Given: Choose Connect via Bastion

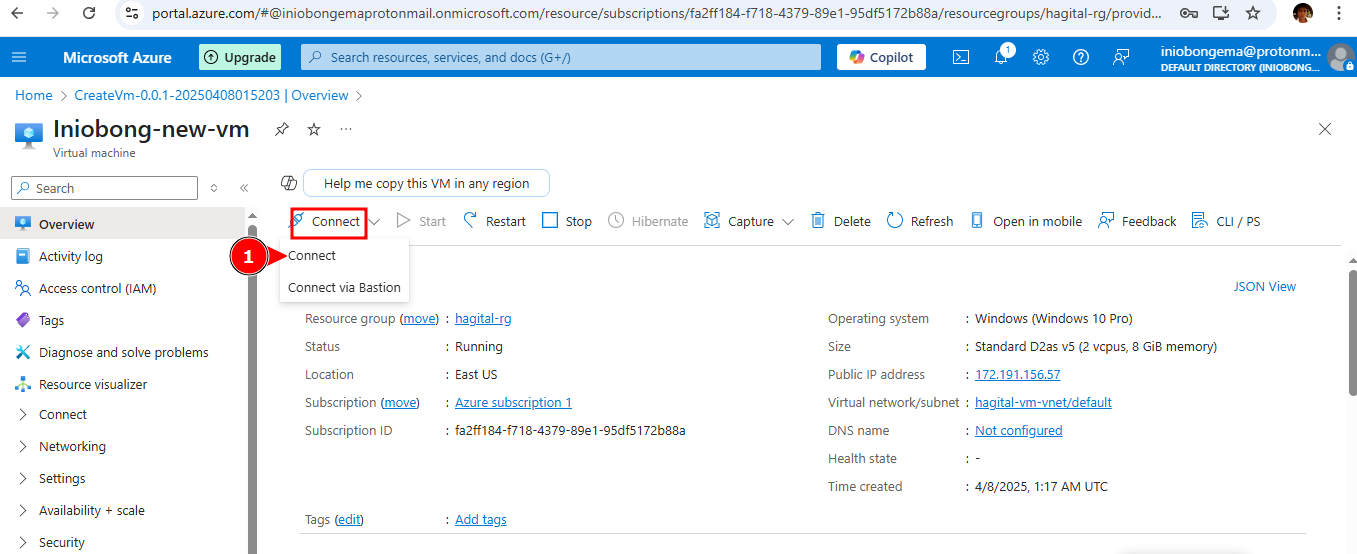Looking at the screenshot, I should tap(344, 287).
